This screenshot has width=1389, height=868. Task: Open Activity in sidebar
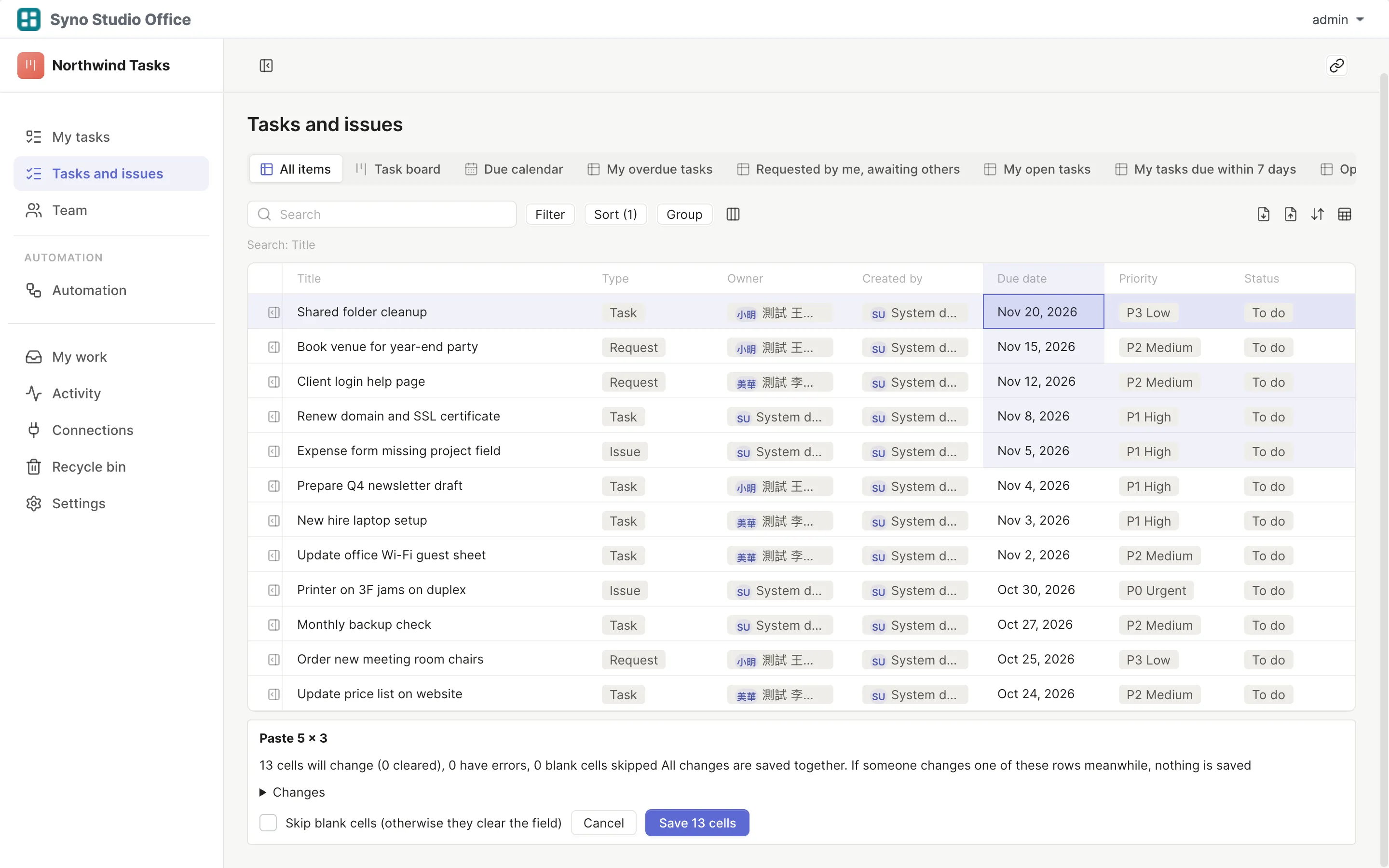[x=111, y=393]
